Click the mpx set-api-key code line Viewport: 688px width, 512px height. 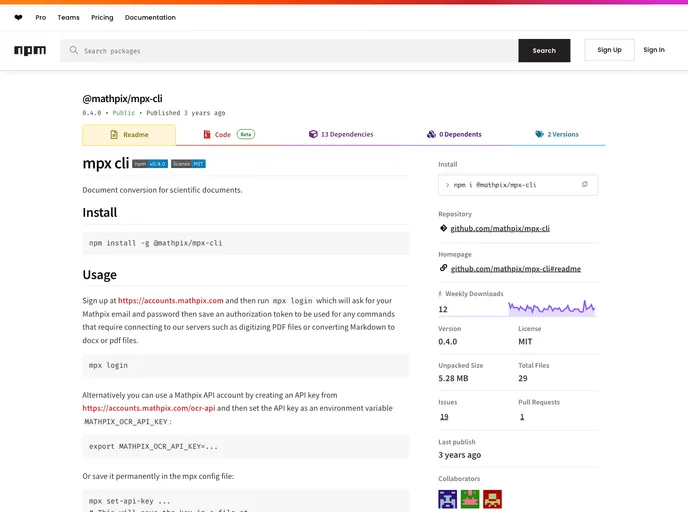click(129, 501)
